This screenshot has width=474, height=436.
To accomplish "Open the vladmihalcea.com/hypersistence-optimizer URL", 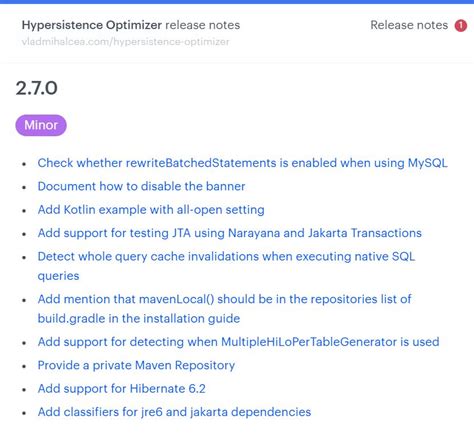I will point(125,42).
